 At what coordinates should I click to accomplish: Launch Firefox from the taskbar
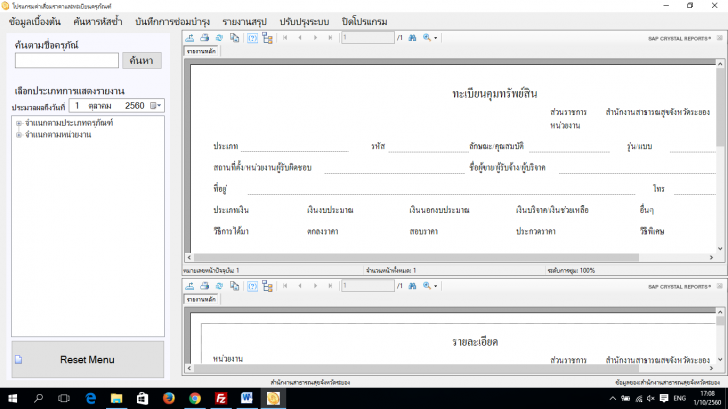[169, 398]
